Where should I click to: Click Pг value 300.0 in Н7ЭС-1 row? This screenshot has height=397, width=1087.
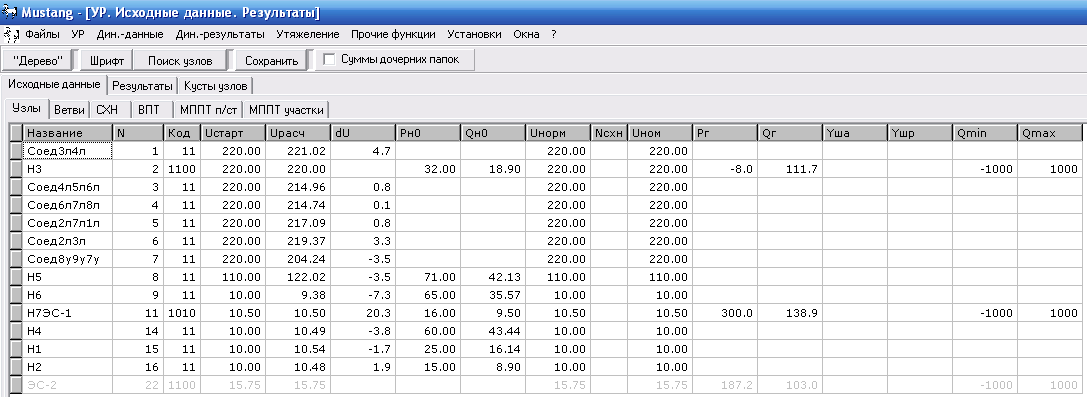pos(725,313)
